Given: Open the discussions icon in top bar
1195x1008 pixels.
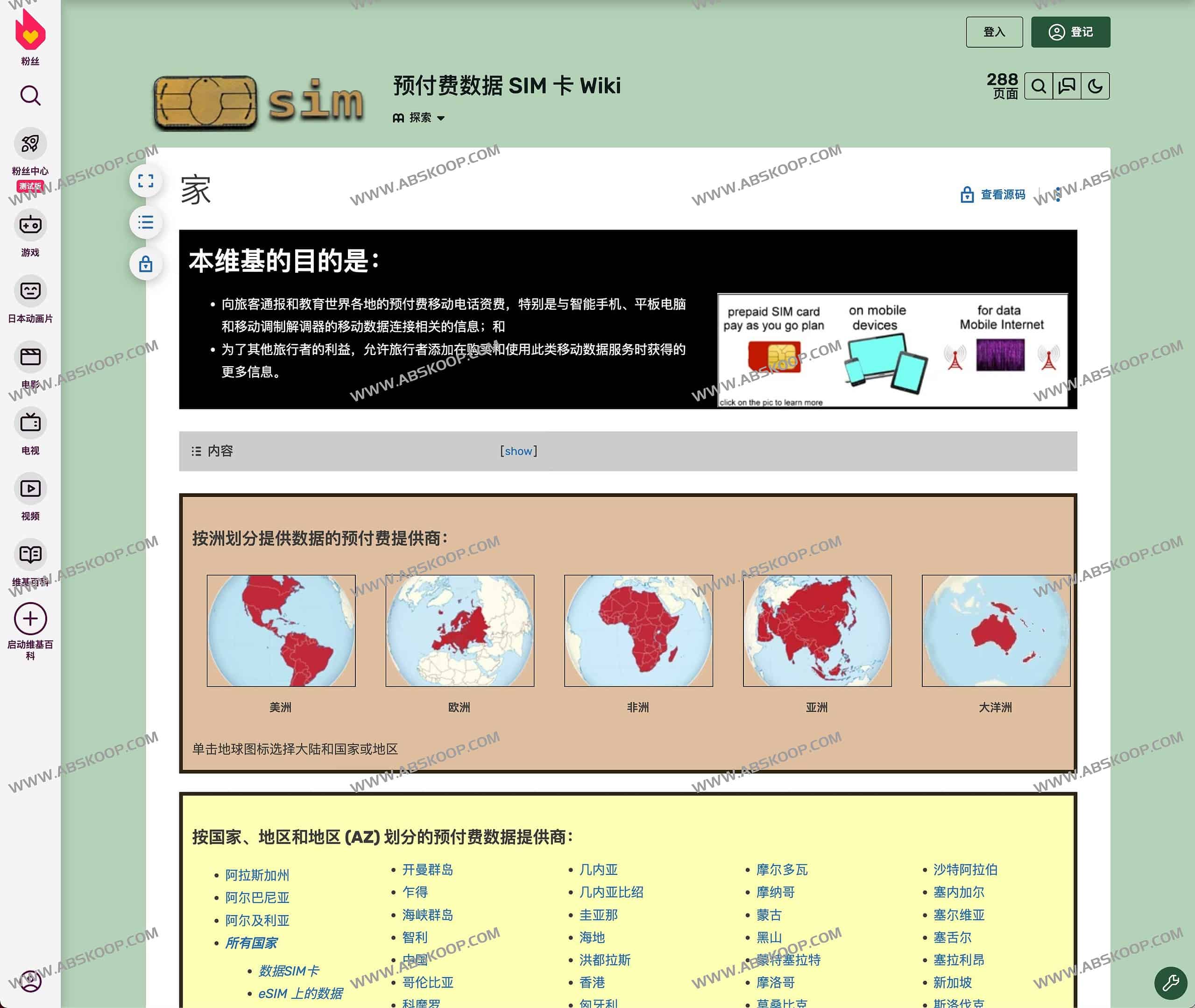Looking at the screenshot, I should point(1067,86).
